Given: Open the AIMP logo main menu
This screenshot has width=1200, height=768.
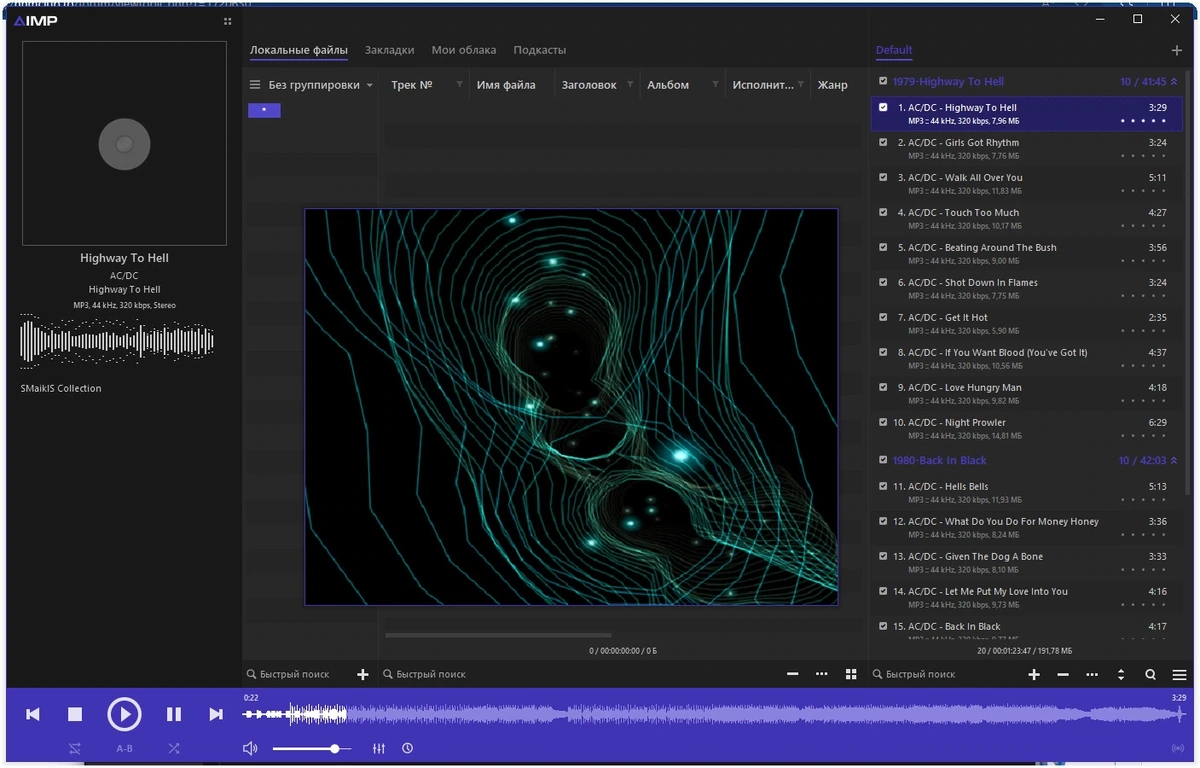Looking at the screenshot, I should 36,21.
